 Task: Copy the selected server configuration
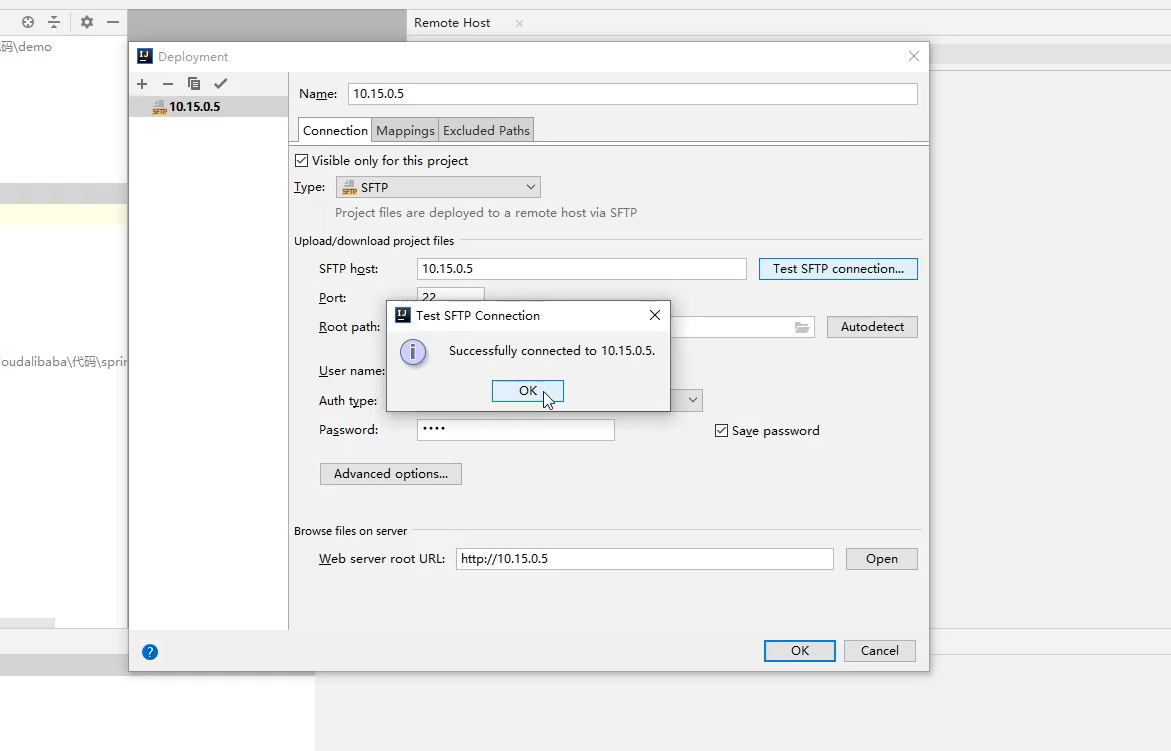pyautogui.click(x=193, y=84)
